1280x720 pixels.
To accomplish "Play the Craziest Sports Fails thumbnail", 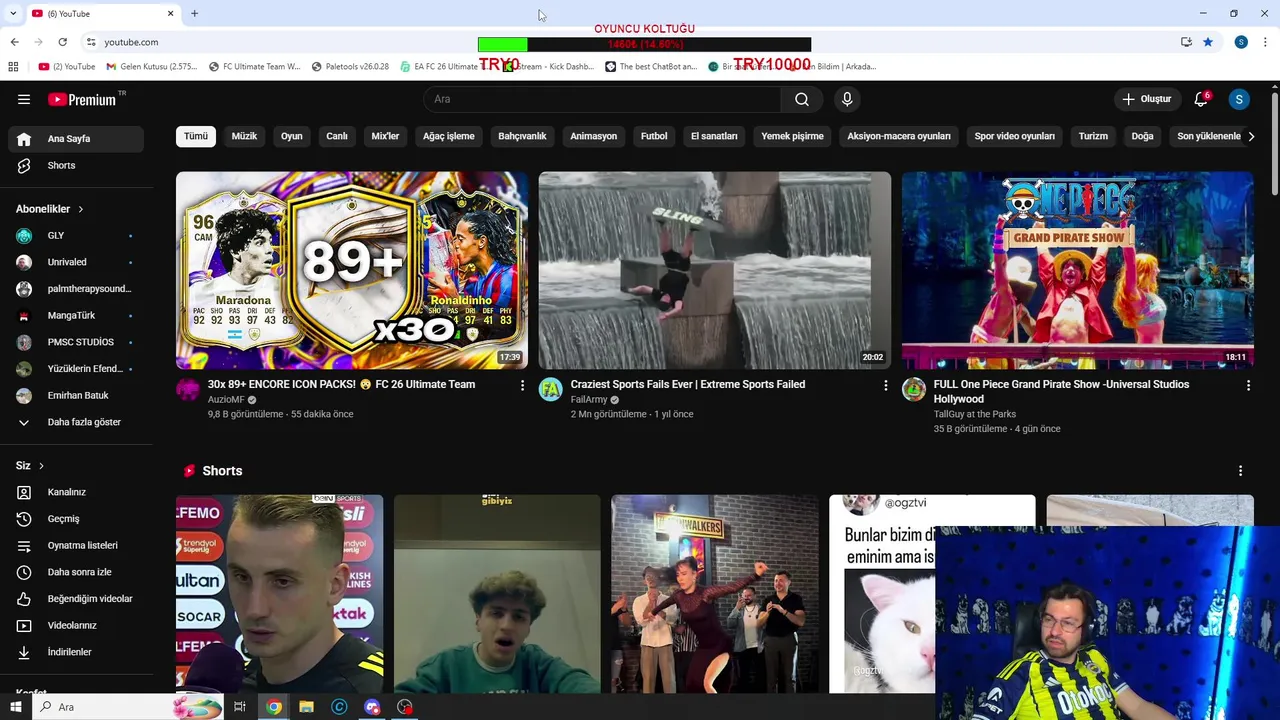I will 715,270.
